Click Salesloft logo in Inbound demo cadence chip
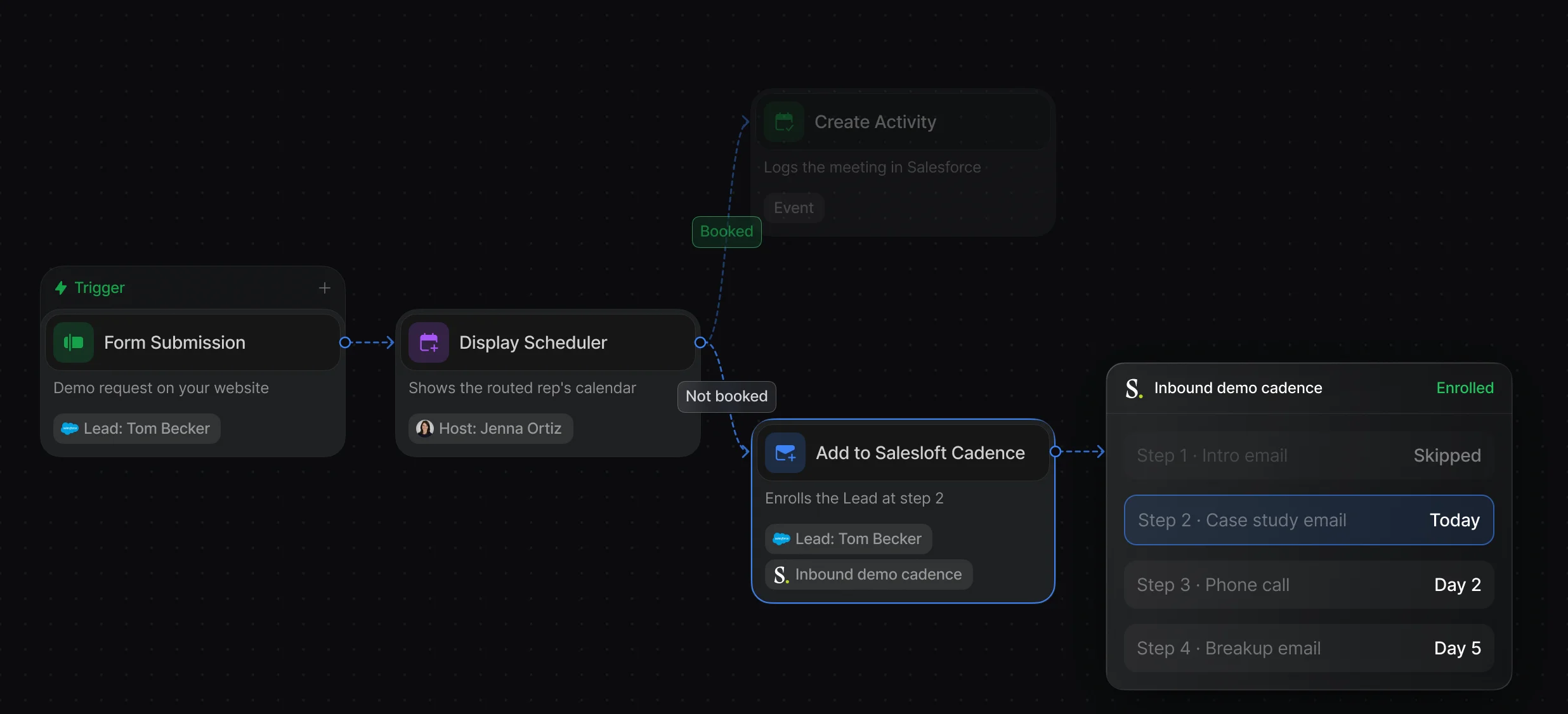The height and width of the screenshot is (714, 1568). 781,574
